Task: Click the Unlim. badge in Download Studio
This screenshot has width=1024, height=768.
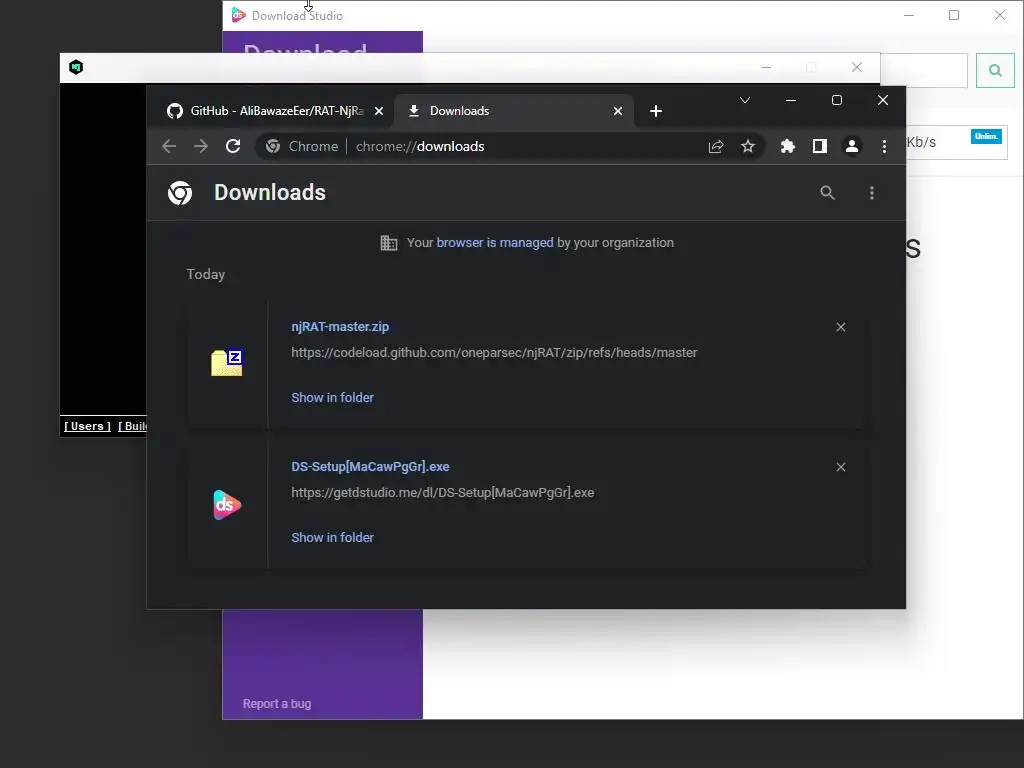Action: (x=986, y=136)
